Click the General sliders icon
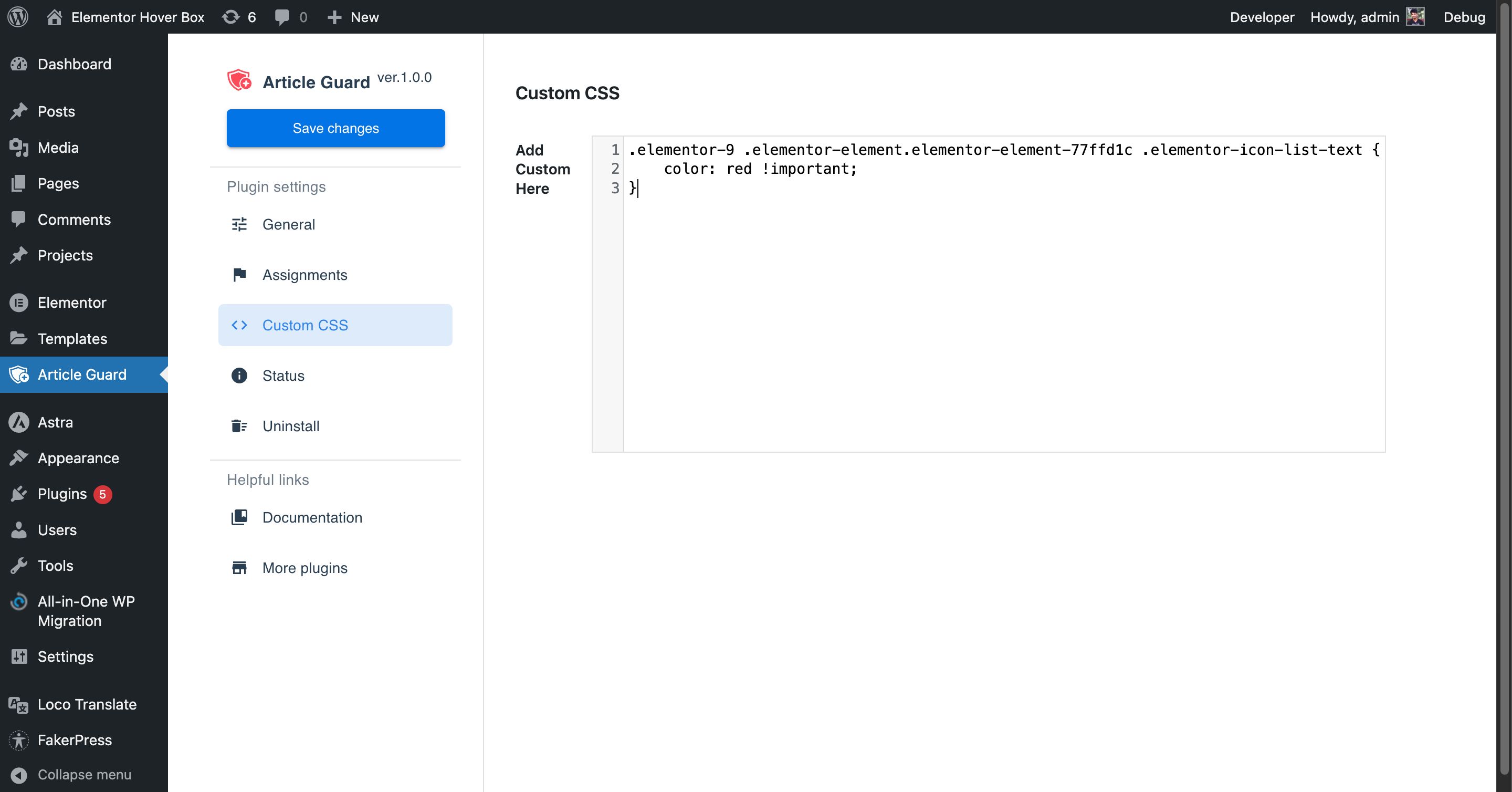Screen dimensions: 1512x792 (239, 224)
